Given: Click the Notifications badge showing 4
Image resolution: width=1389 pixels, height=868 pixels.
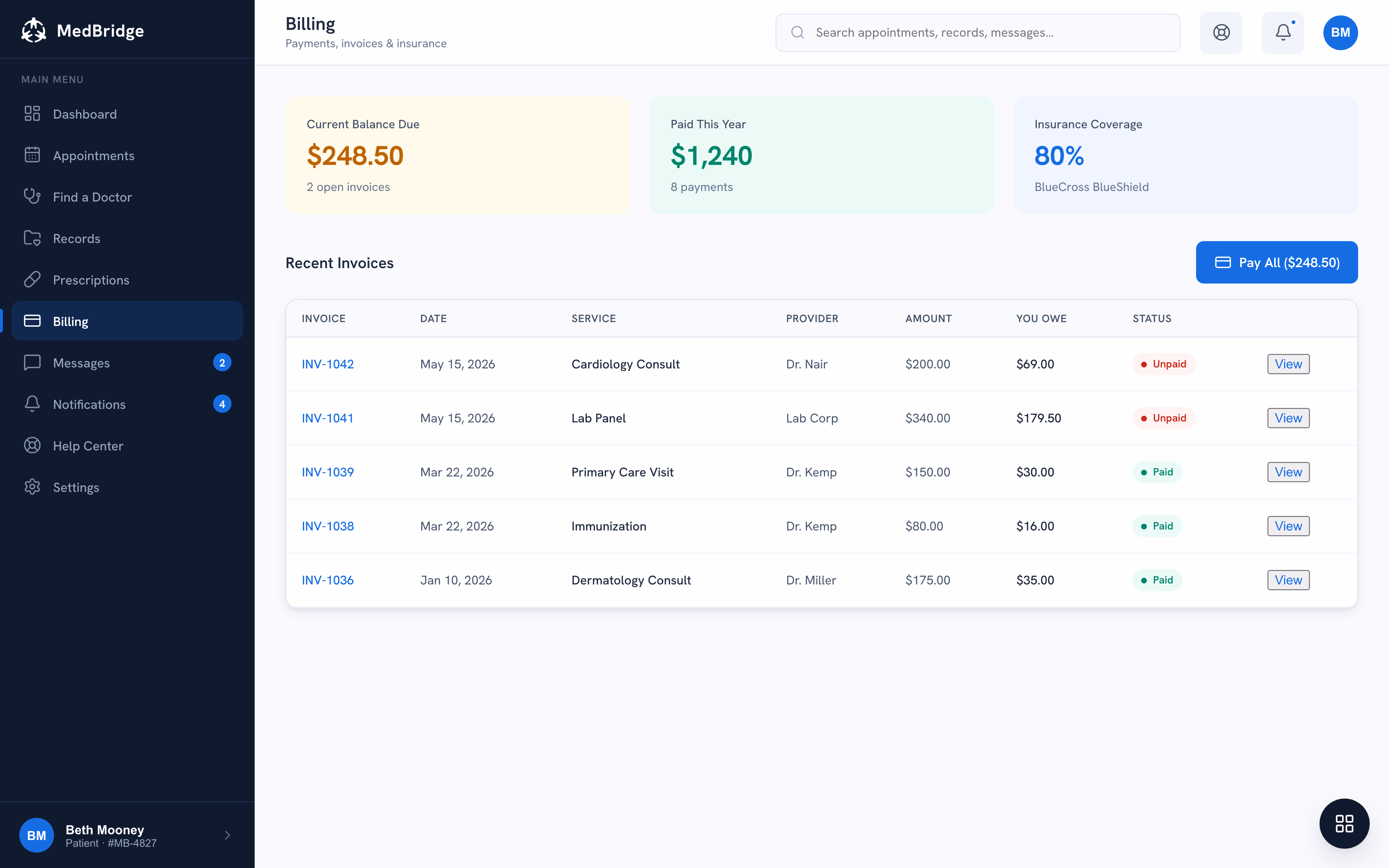Looking at the screenshot, I should (222, 403).
